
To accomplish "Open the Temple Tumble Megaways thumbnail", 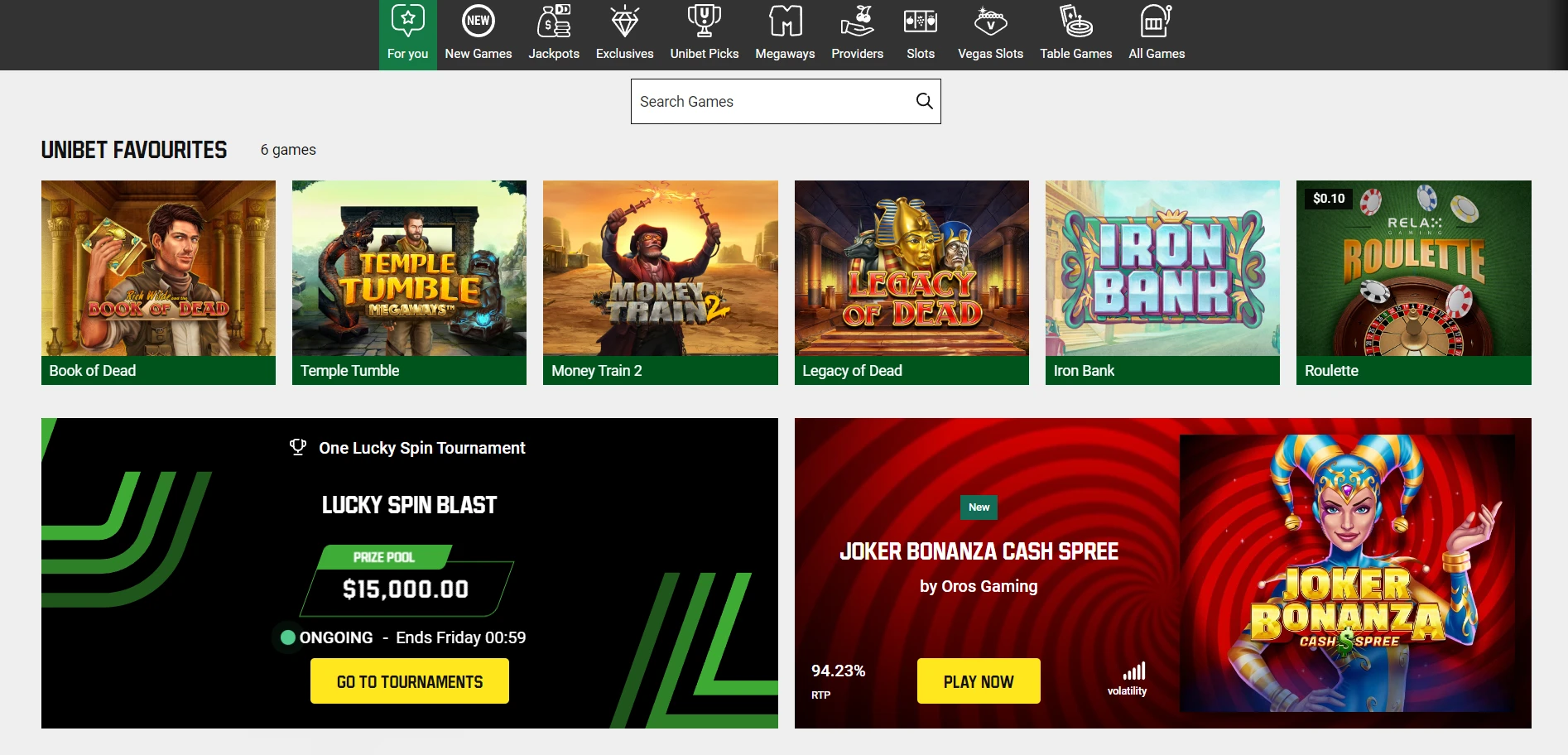I will coord(409,268).
